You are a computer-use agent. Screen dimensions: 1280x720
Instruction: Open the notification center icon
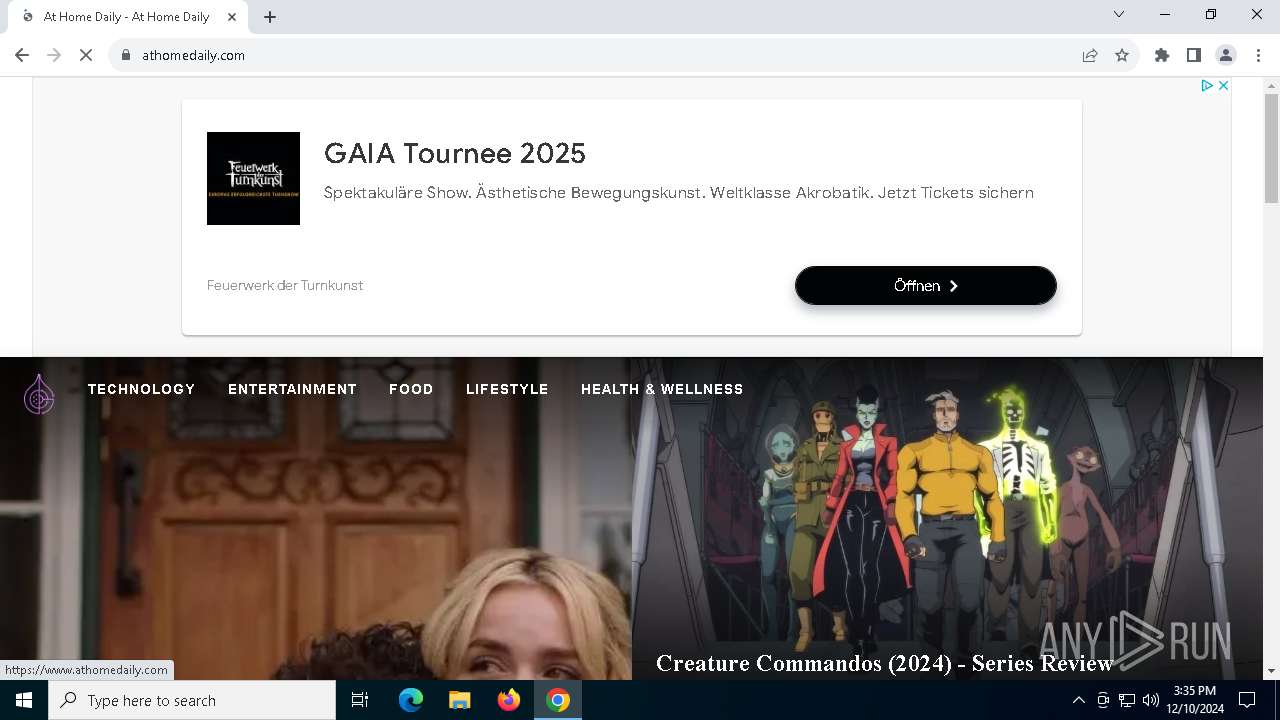[1247, 700]
